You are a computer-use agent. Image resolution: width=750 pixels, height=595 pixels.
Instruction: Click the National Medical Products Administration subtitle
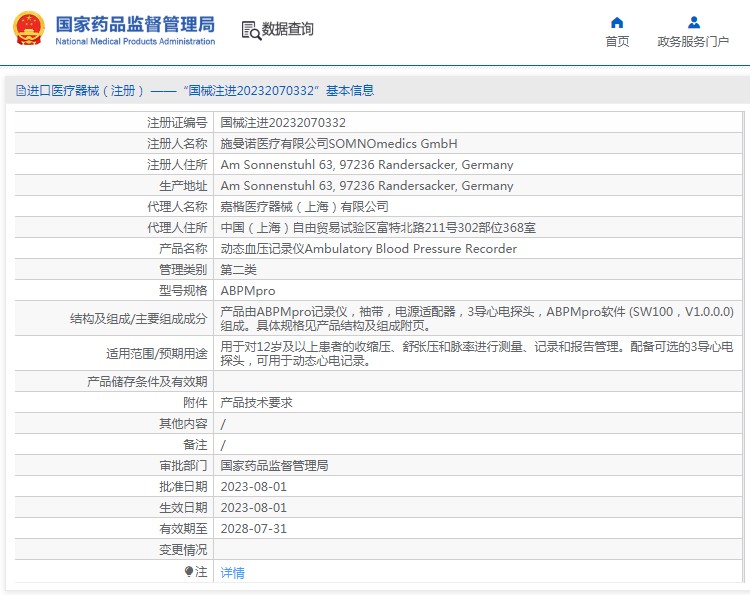(x=135, y=42)
